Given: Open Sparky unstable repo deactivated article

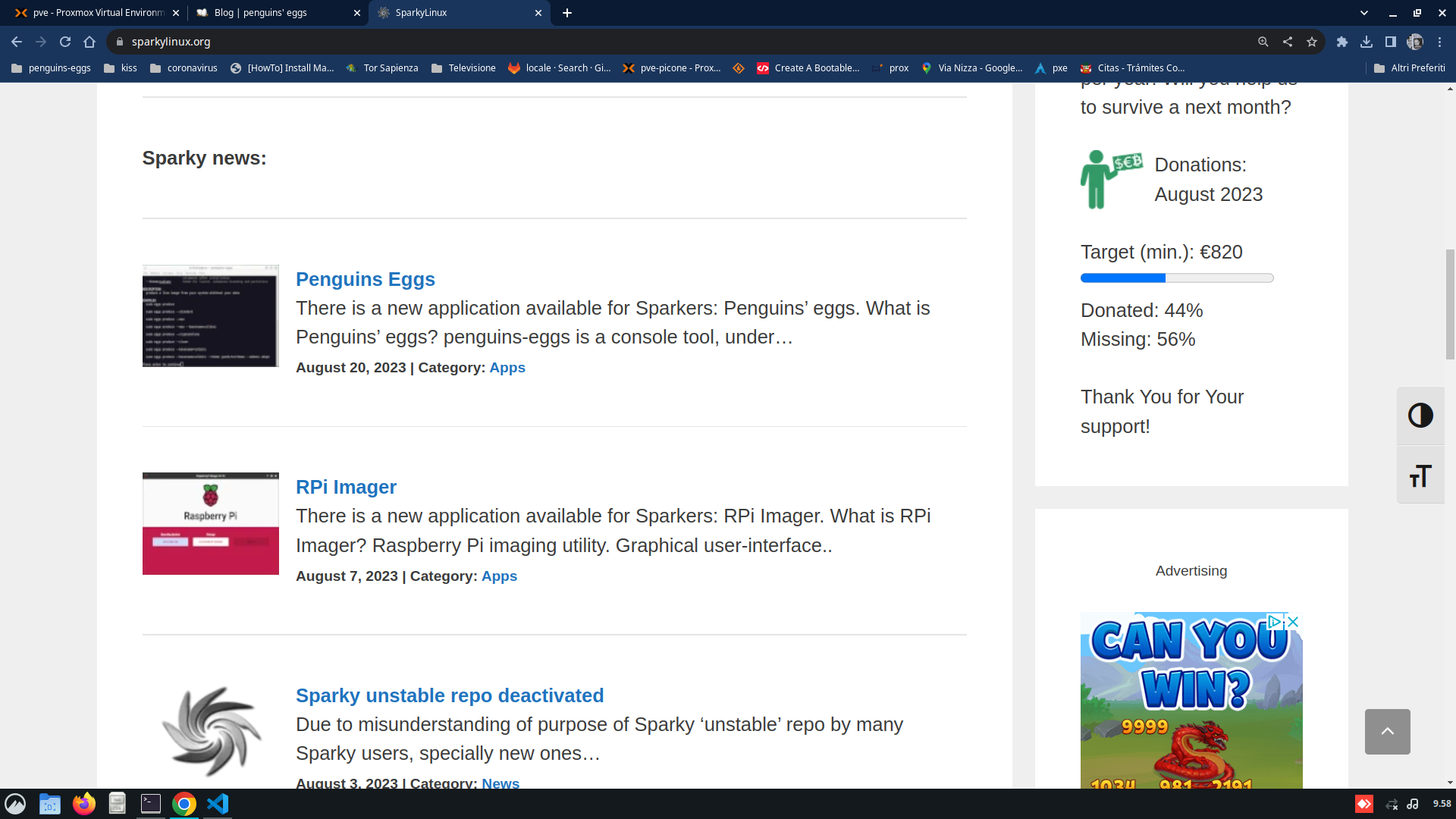Looking at the screenshot, I should 450,695.
